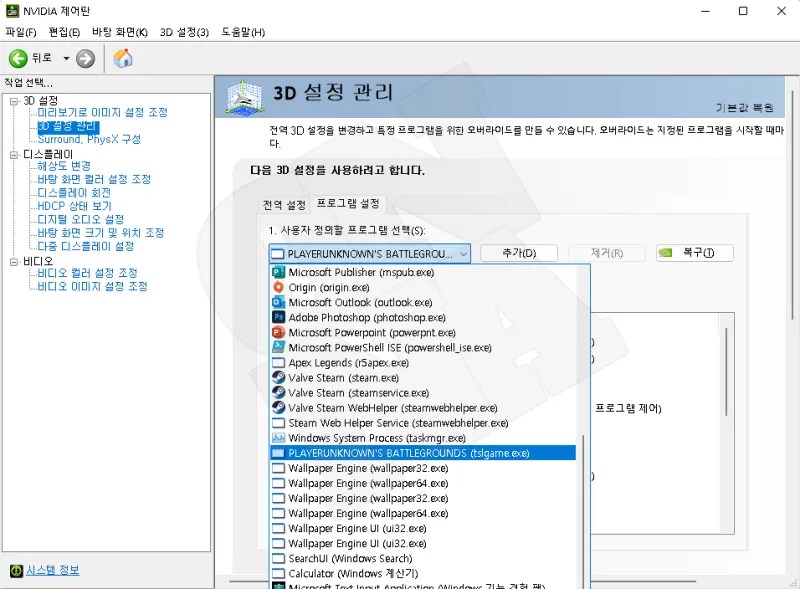Image resolution: width=800 pixels, height=589 pixels.
Task: Open 시스템 정보 link
Action: coord(53,571)
